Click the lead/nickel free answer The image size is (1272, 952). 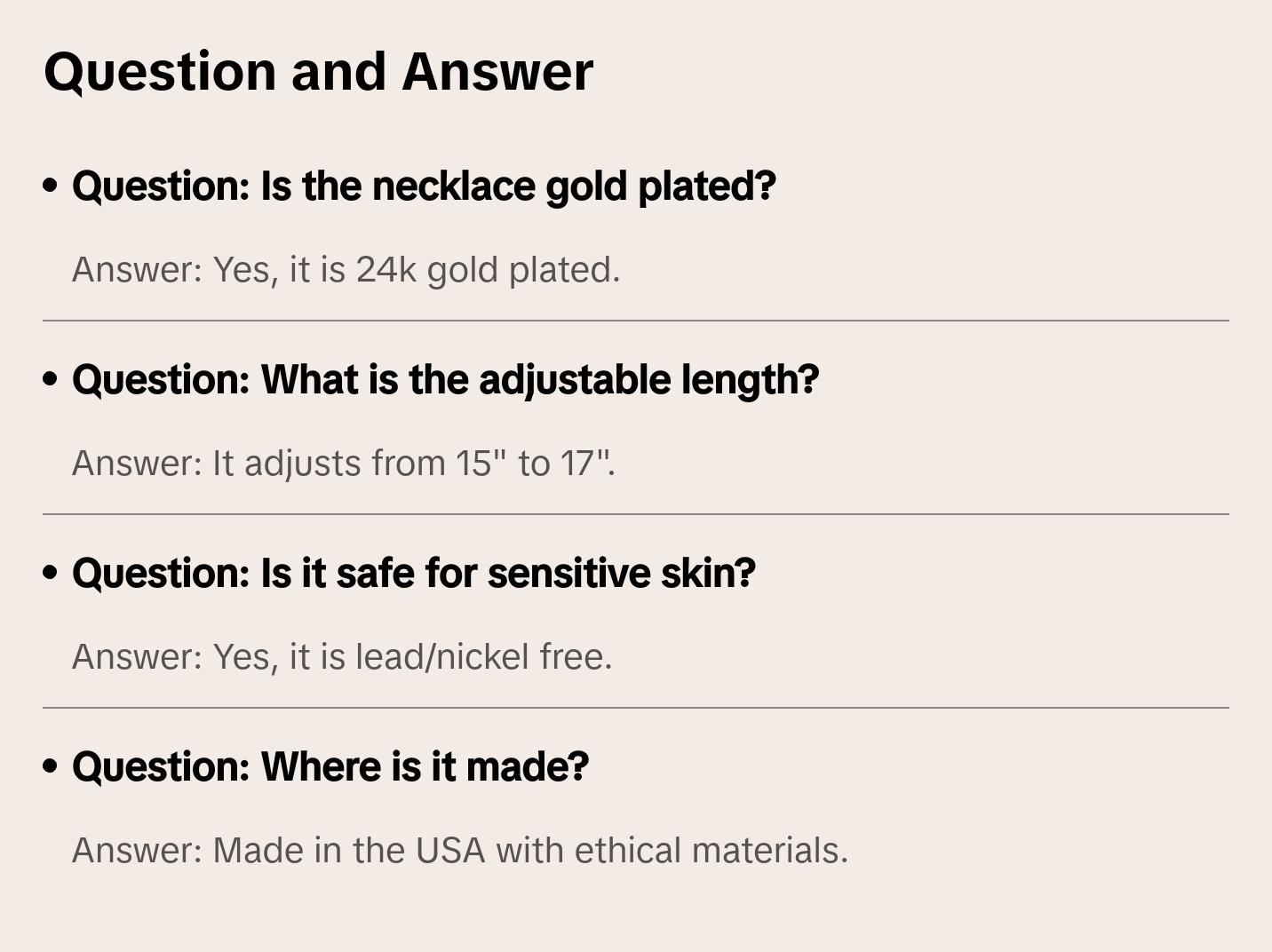point(342,657)
